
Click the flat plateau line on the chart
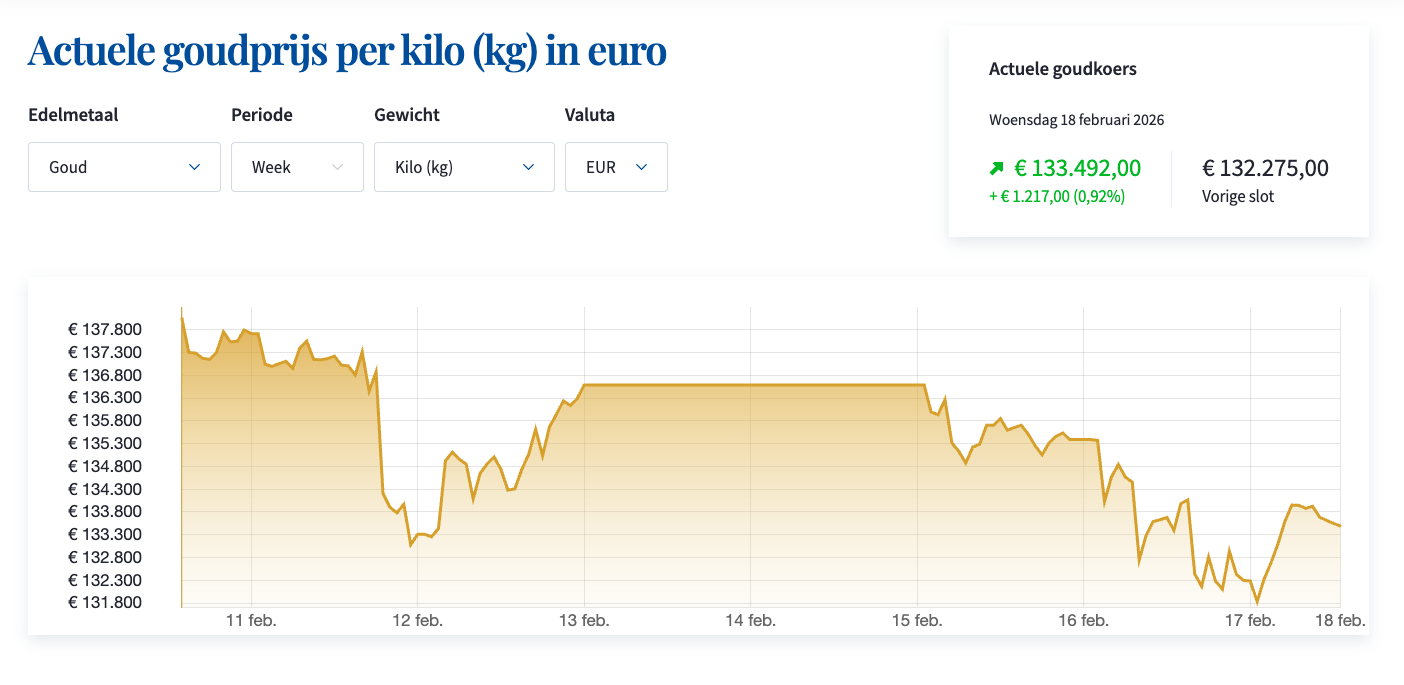(750, 385)
